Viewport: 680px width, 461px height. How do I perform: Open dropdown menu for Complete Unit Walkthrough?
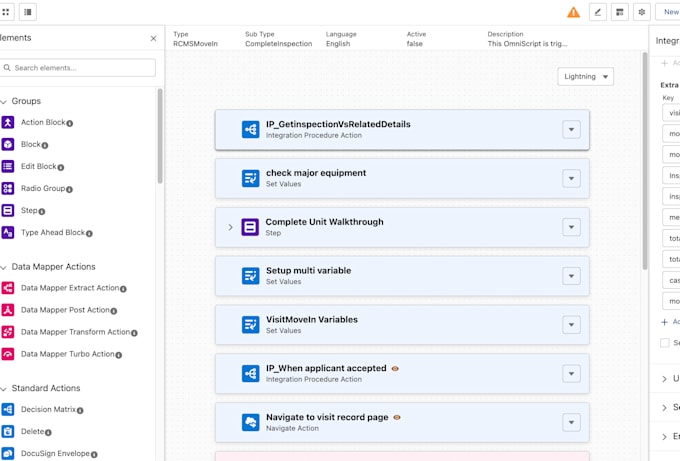[571, 227]
